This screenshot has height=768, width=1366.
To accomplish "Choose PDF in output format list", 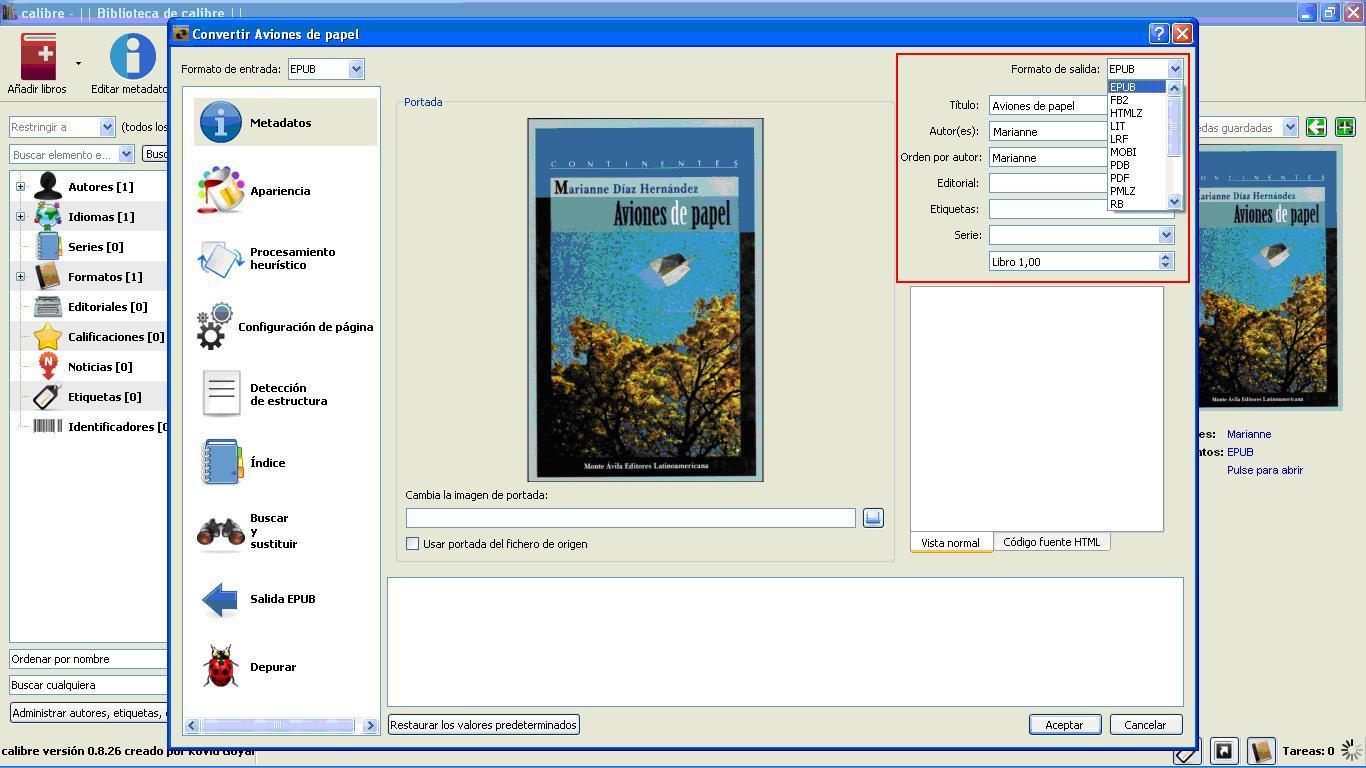I will tap(1137, 178).
